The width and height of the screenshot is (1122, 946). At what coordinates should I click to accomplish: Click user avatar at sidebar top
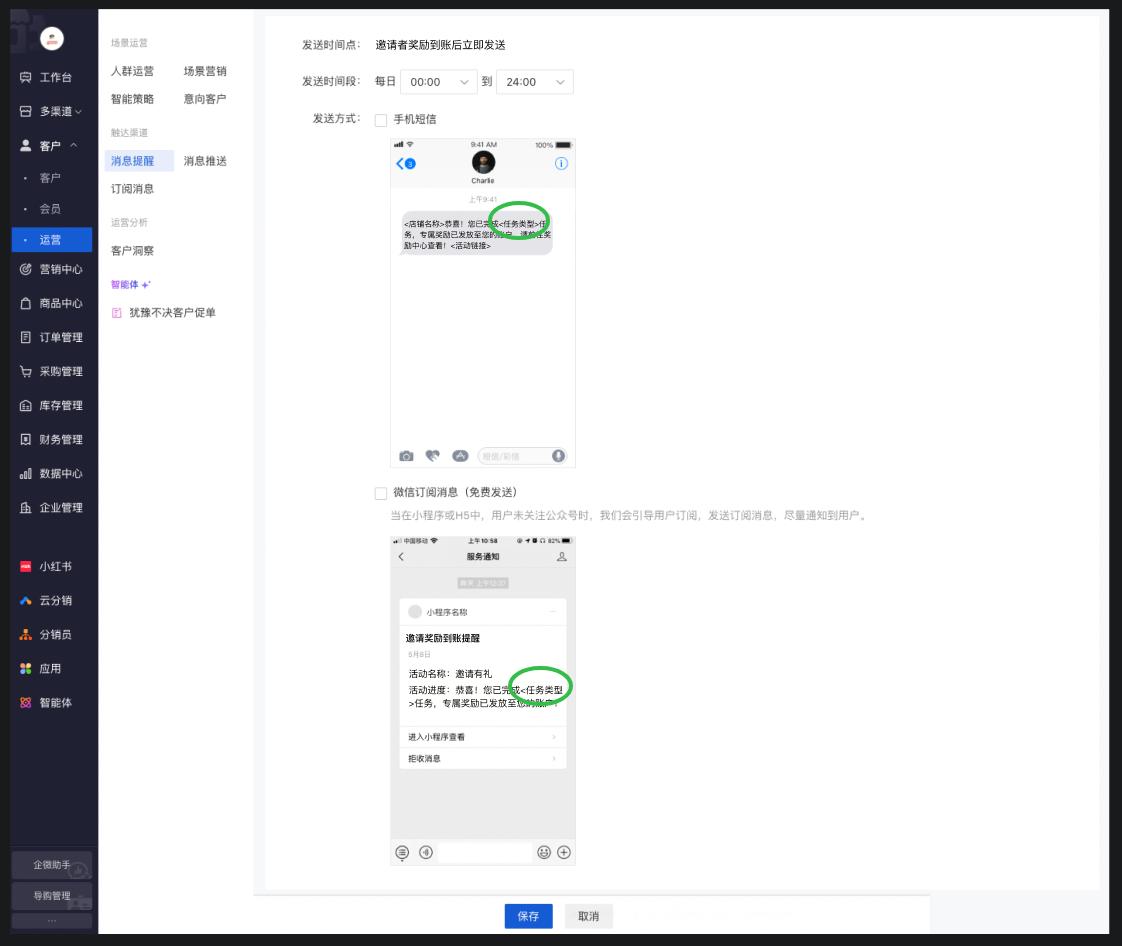point(52,39)
